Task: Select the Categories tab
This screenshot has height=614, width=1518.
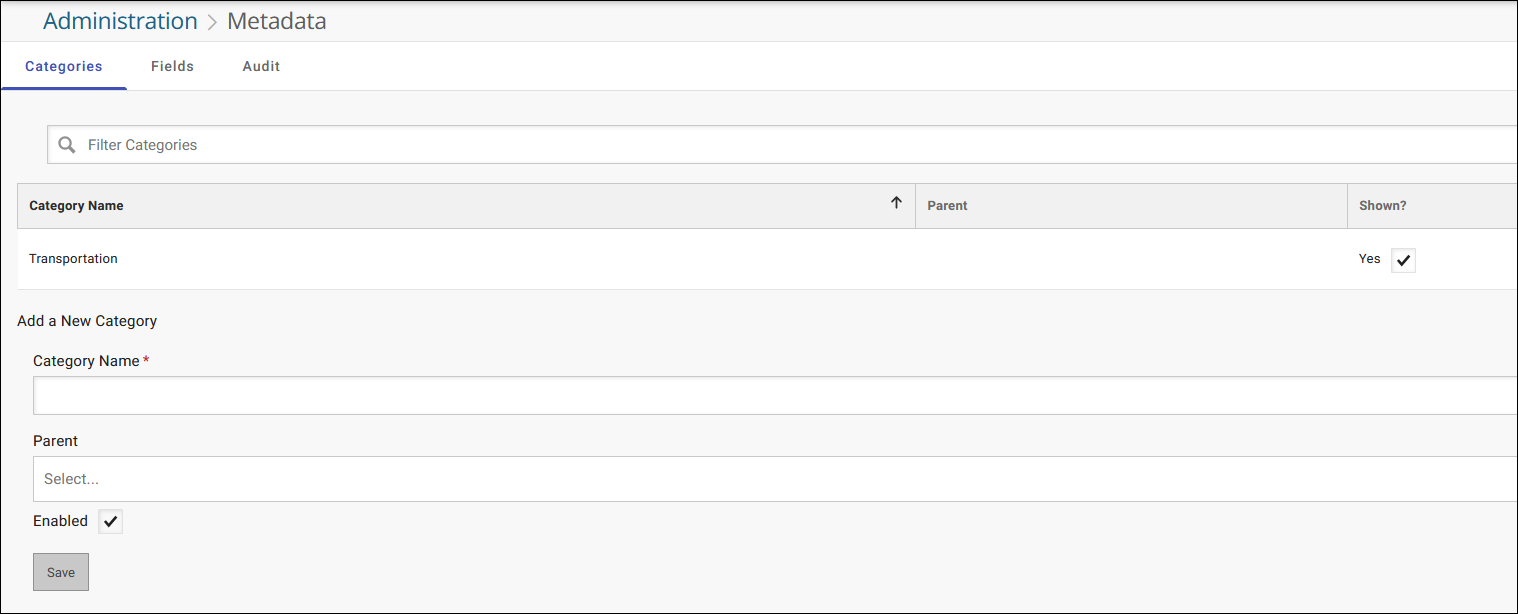Action: tap(63, 65)
